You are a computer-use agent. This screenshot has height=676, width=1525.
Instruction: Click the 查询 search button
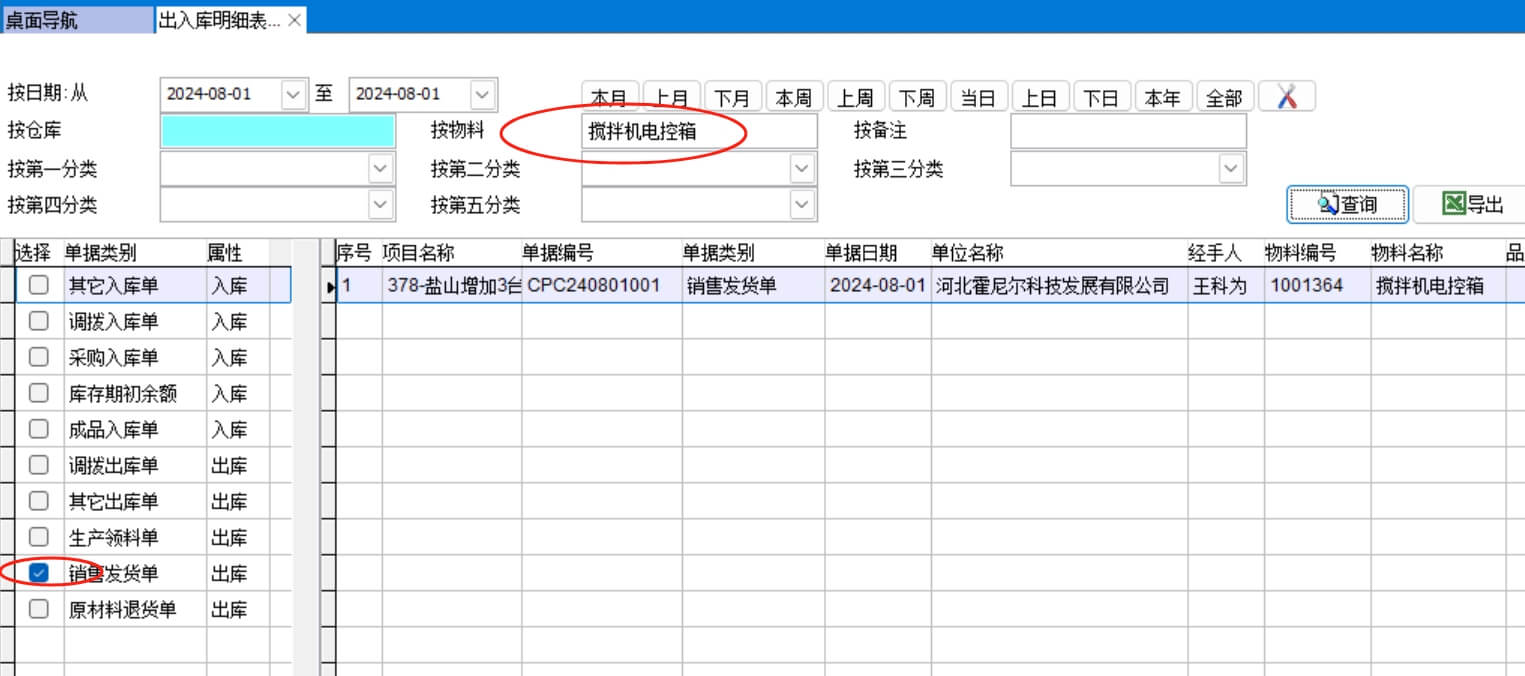[1346, 205]
